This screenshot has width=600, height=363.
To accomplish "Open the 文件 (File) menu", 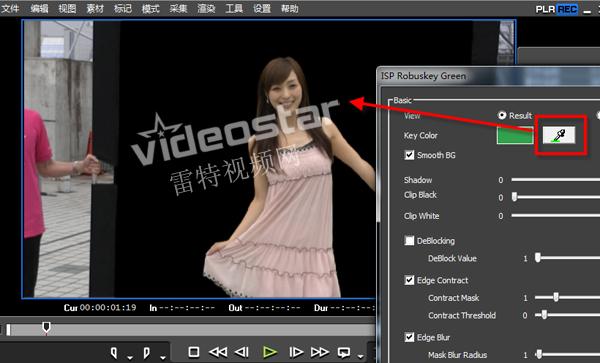I will coord(10,8).
